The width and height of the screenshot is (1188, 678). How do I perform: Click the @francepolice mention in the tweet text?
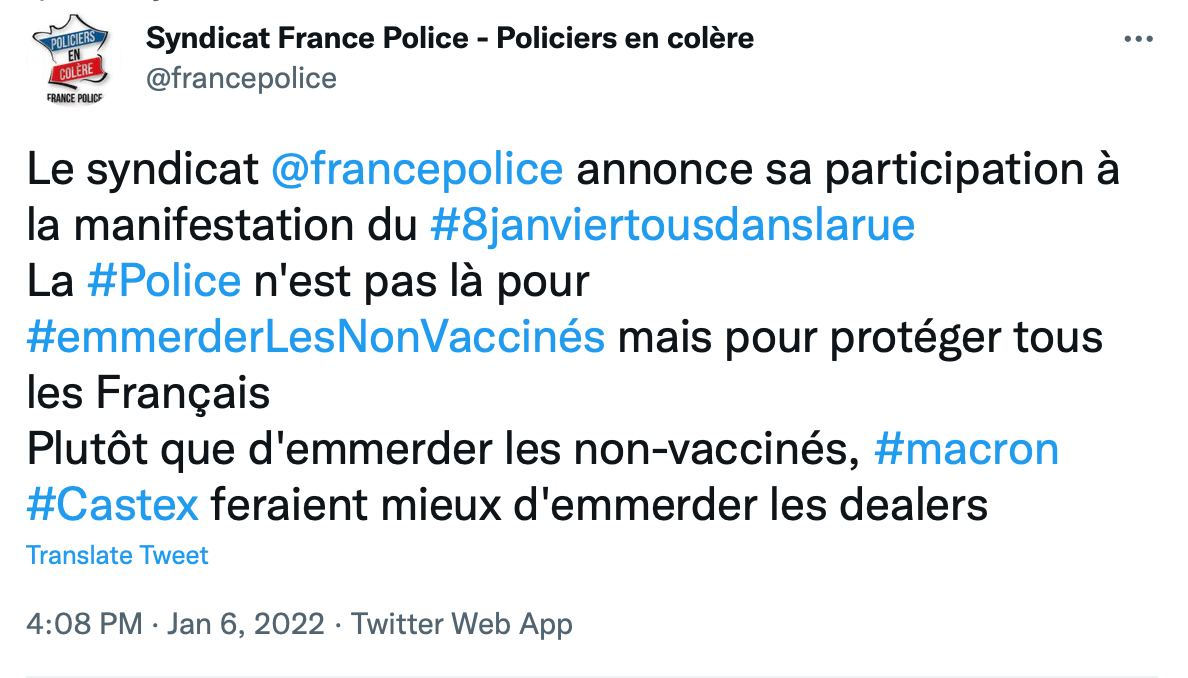click(x=418, y=170)
